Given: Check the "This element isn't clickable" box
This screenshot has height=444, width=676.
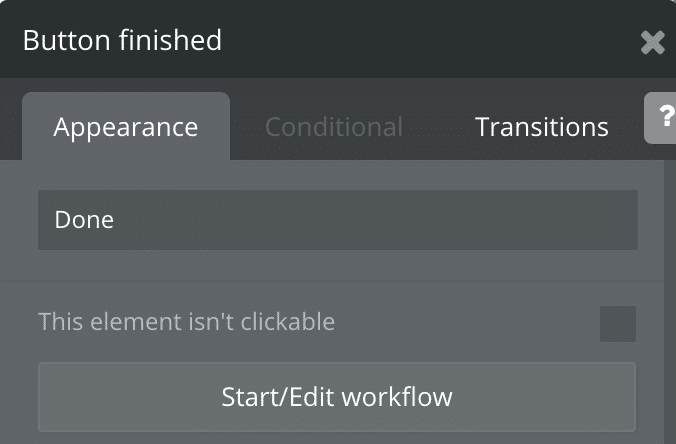Looking at the screenshot, I should coord(617,323).
